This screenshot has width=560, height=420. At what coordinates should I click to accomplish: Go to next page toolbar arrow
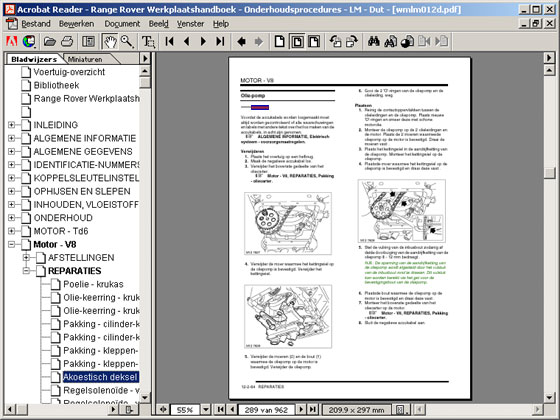203,41
